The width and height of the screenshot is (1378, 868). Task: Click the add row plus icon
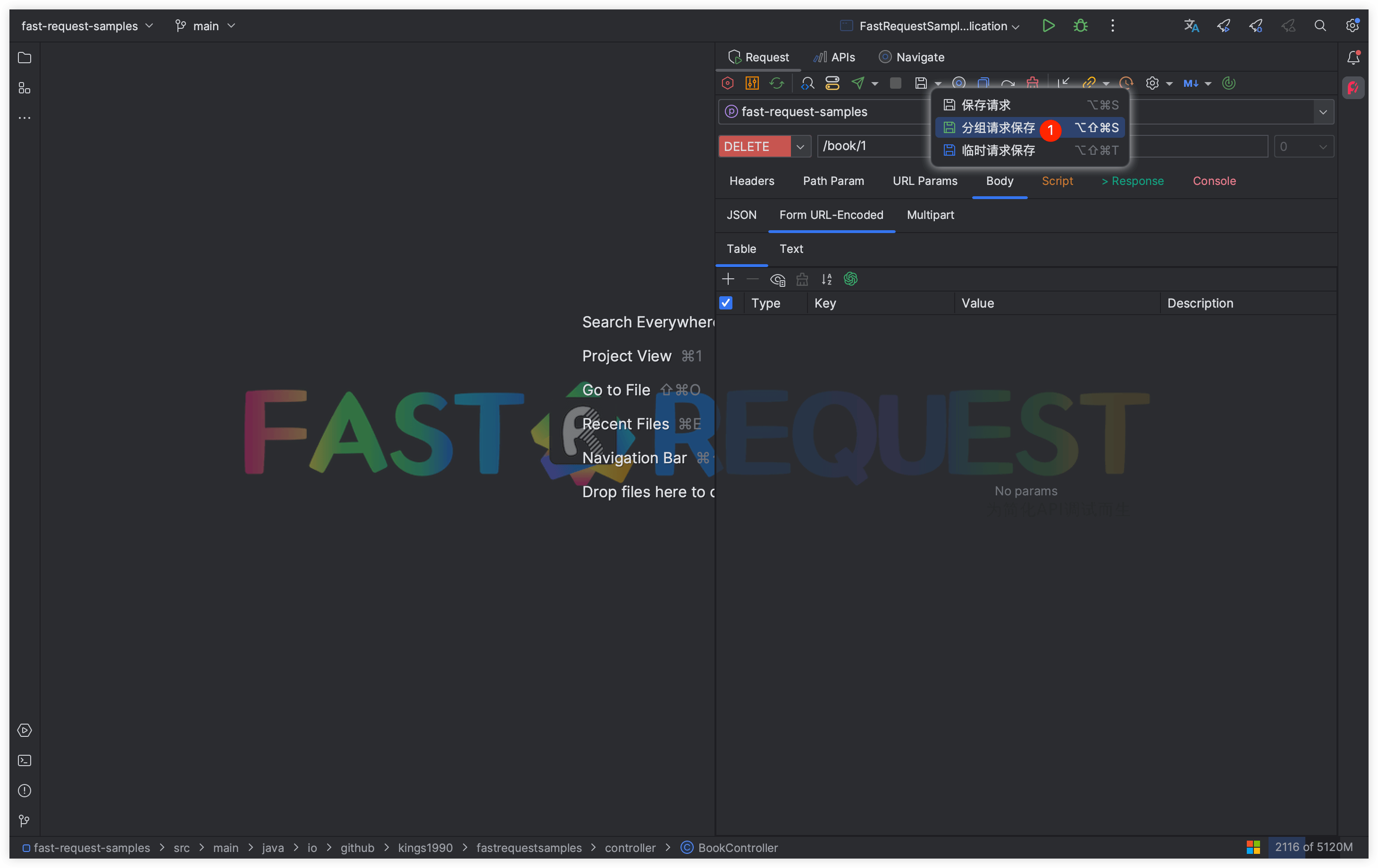point(728,279)
